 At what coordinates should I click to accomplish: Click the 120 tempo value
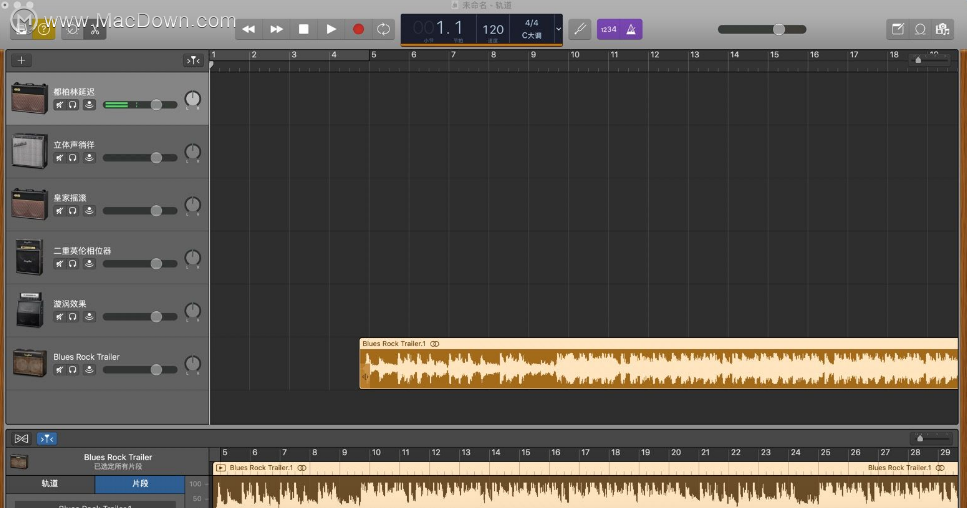click(x=493, y=29)
